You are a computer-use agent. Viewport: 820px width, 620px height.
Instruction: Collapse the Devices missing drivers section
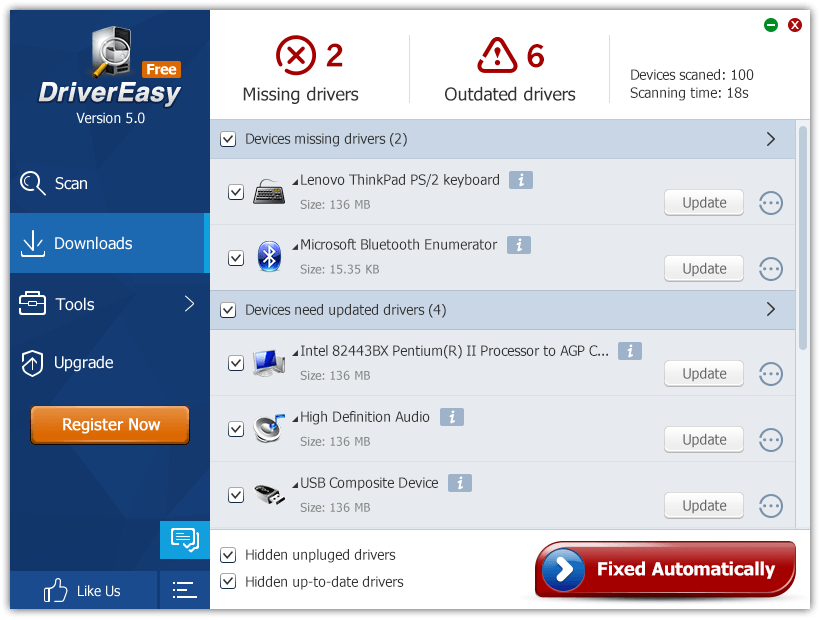pyautogui.click(x=770, y=139)
